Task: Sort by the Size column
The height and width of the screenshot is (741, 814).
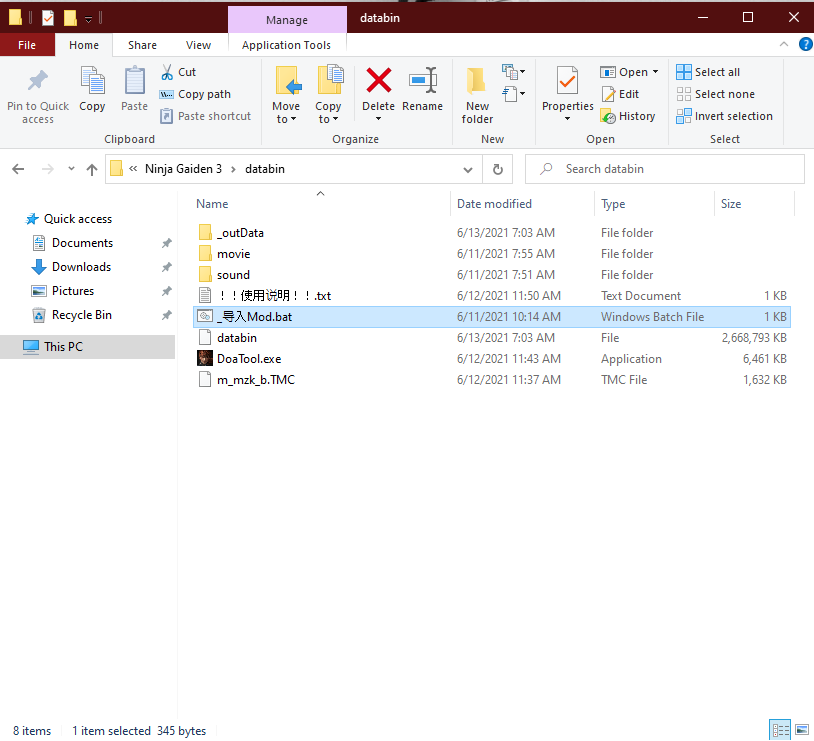Action: tap(730, 204)
